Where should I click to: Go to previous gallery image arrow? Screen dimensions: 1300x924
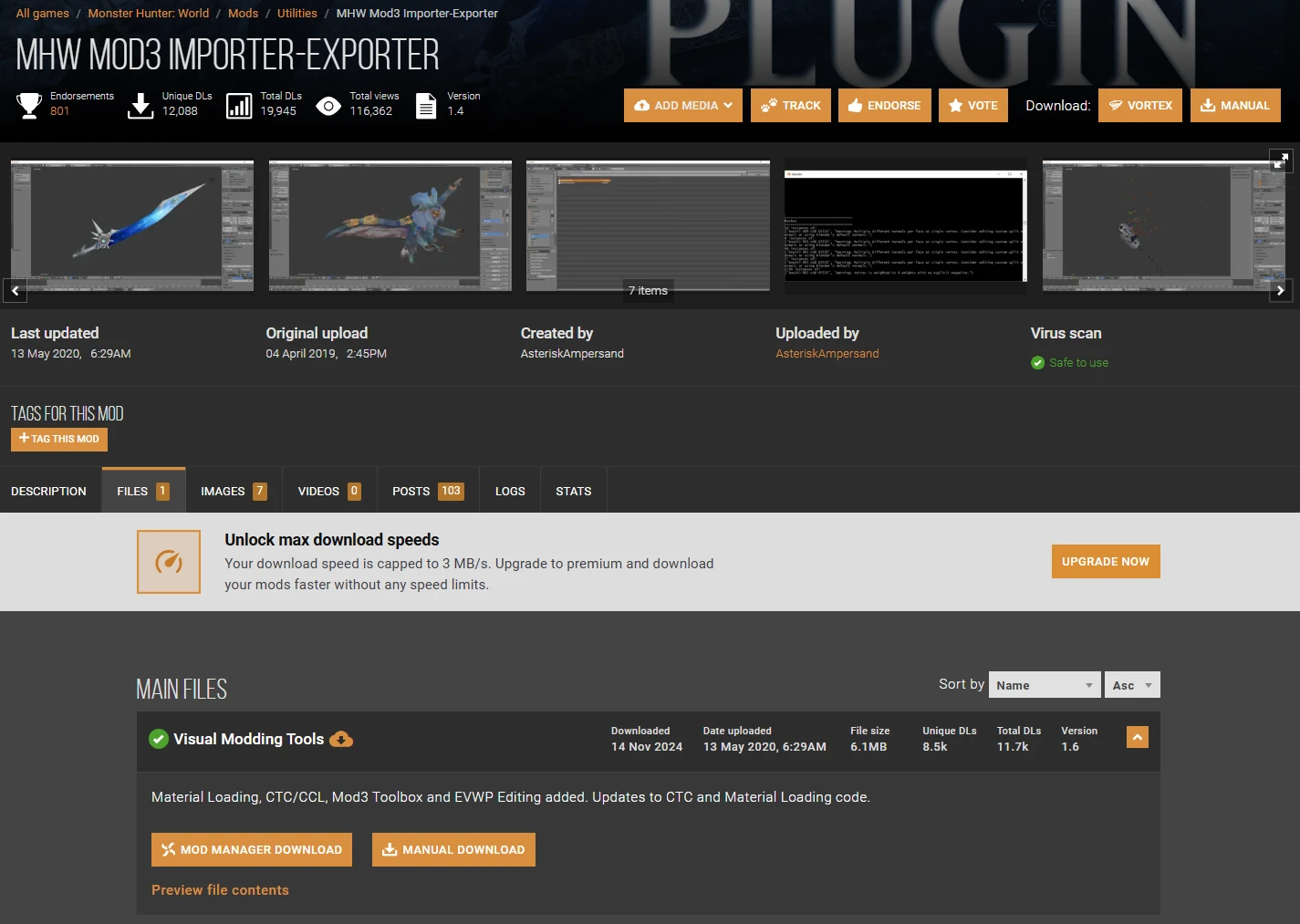click(x=16, y=290)
